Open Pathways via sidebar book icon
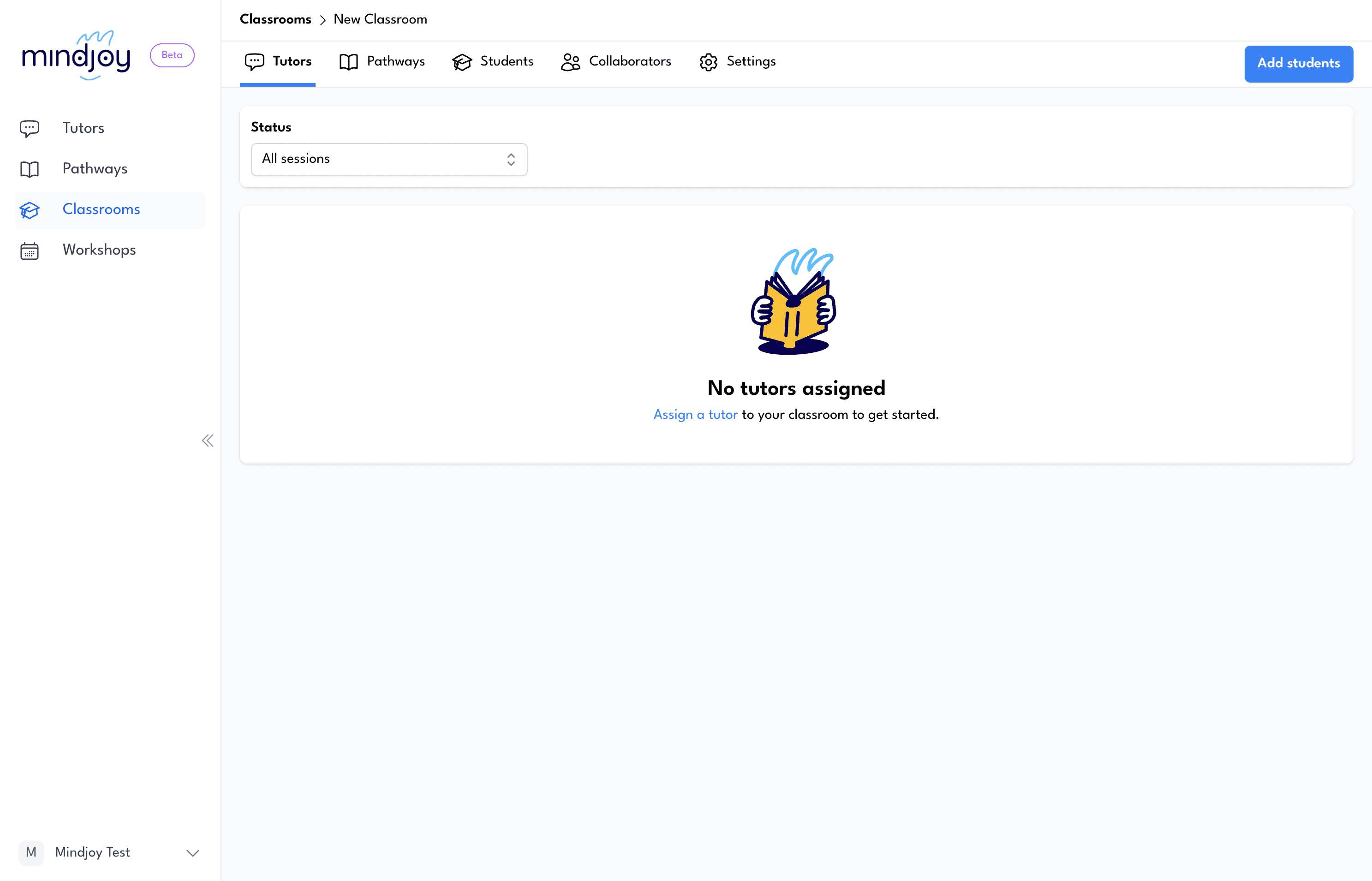 [30, 169]
